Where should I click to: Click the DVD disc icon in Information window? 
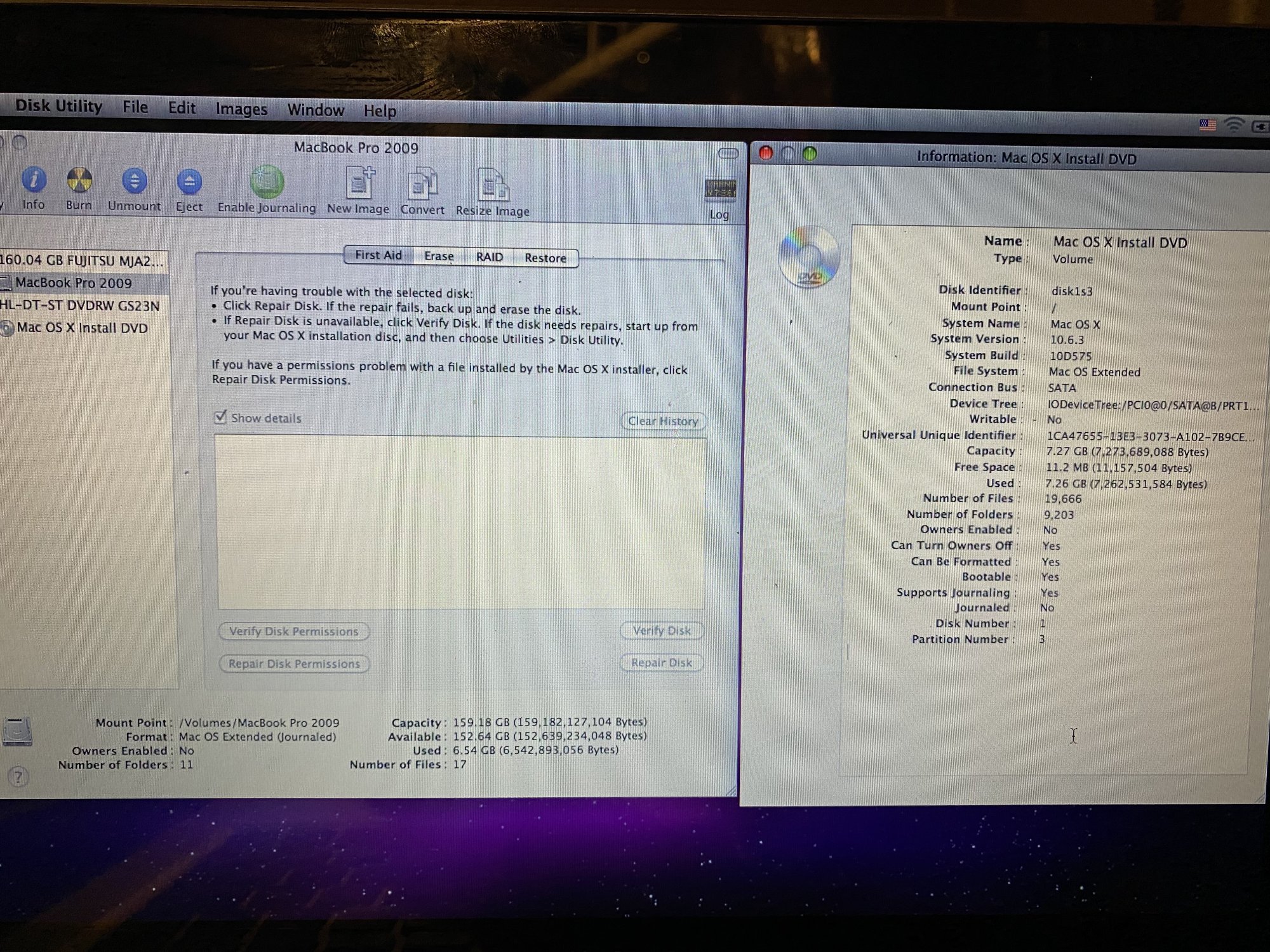click(809, 256)
